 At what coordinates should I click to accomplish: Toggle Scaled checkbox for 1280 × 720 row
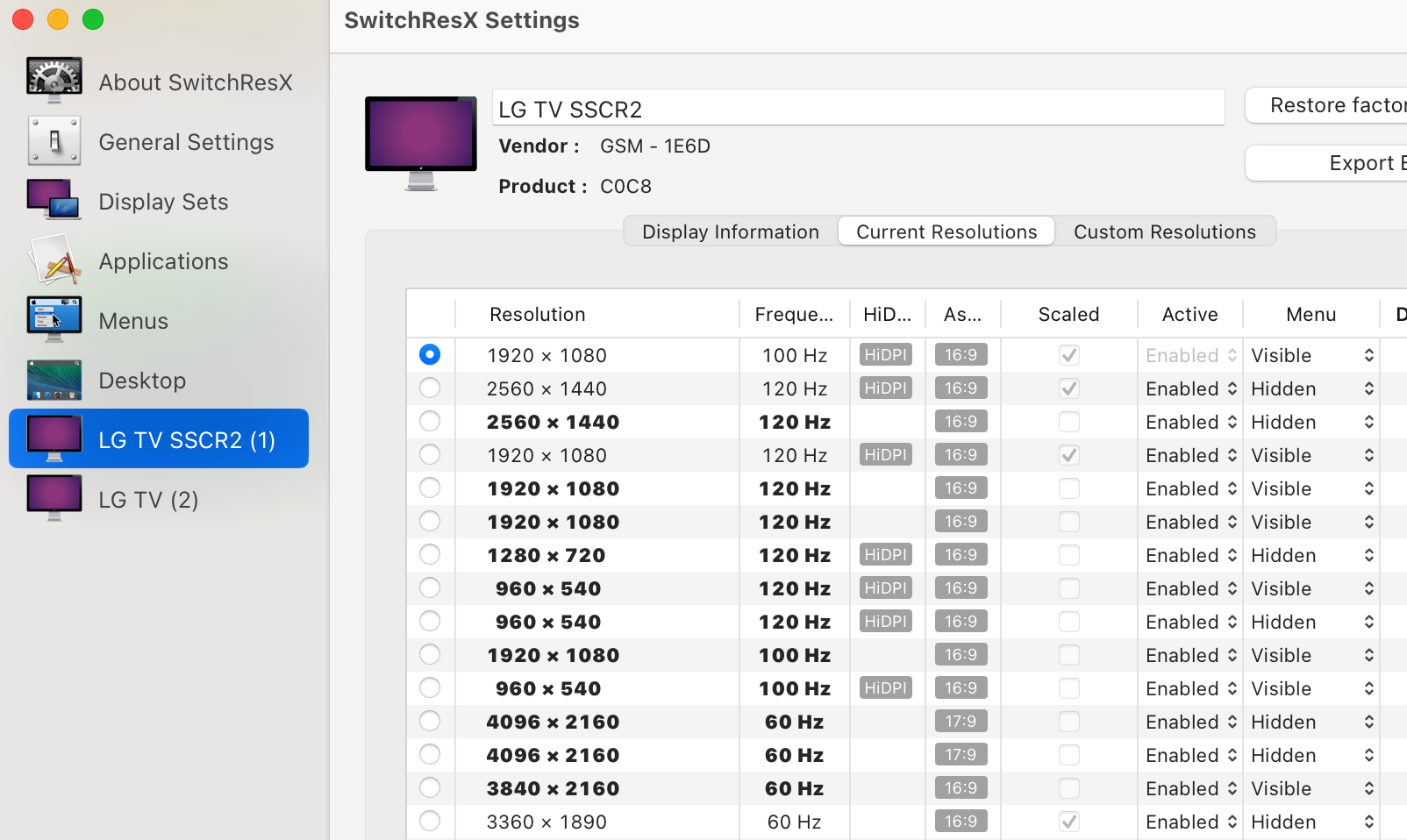tap(1068, 555)
